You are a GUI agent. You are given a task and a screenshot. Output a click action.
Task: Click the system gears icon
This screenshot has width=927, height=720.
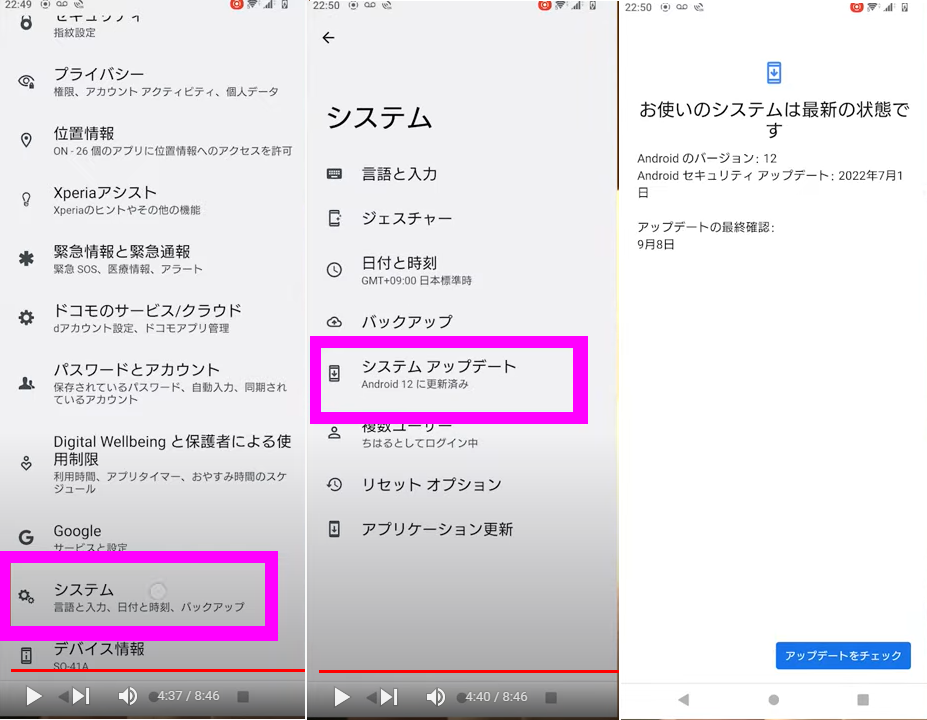(x=26, y=596)
